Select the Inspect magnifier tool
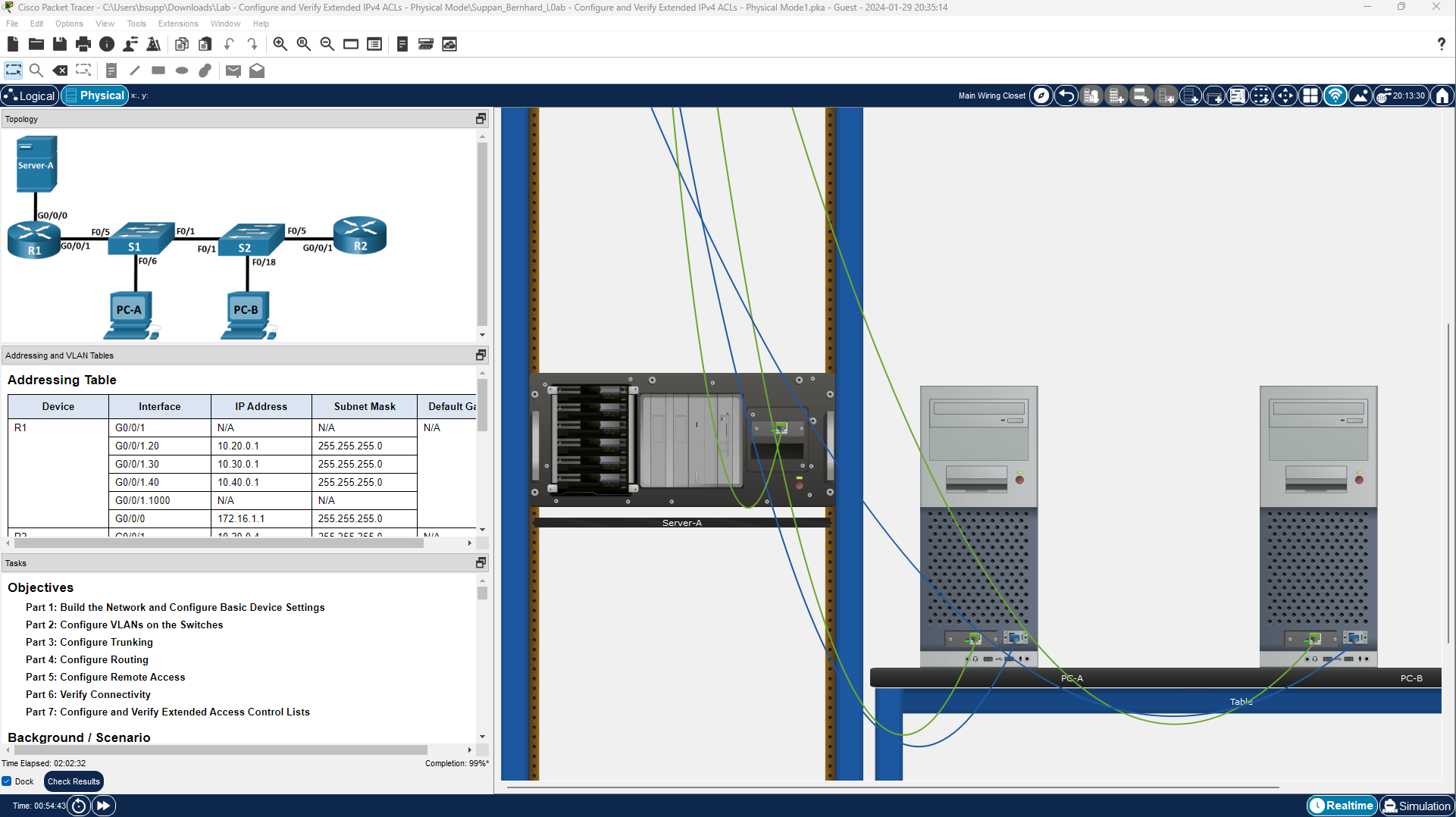1456x817 pixels. (36, 70)
